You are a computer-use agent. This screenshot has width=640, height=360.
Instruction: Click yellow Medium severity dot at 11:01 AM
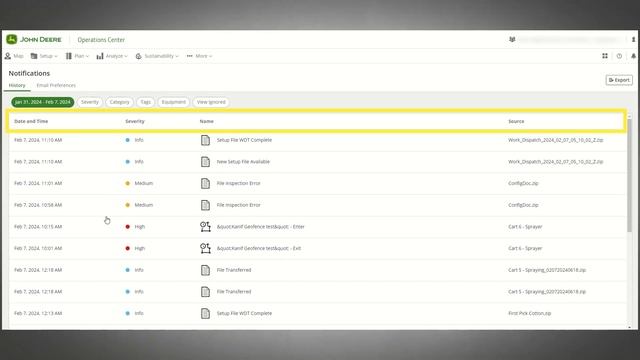128,183
